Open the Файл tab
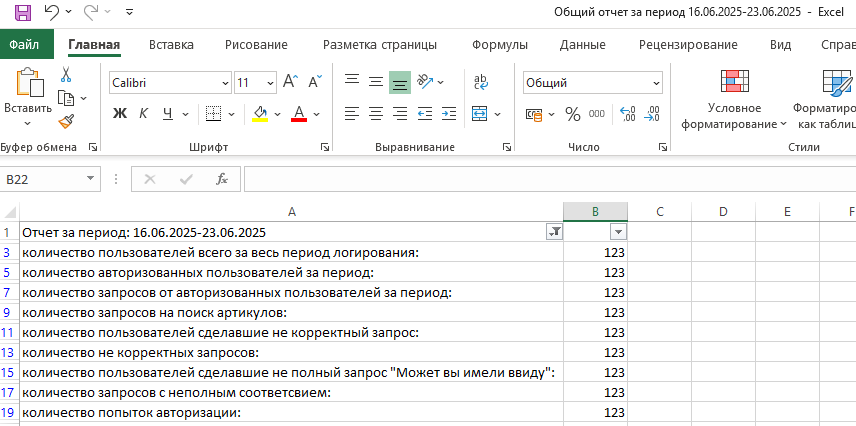The image size is (856, 426). click(25, 45)
